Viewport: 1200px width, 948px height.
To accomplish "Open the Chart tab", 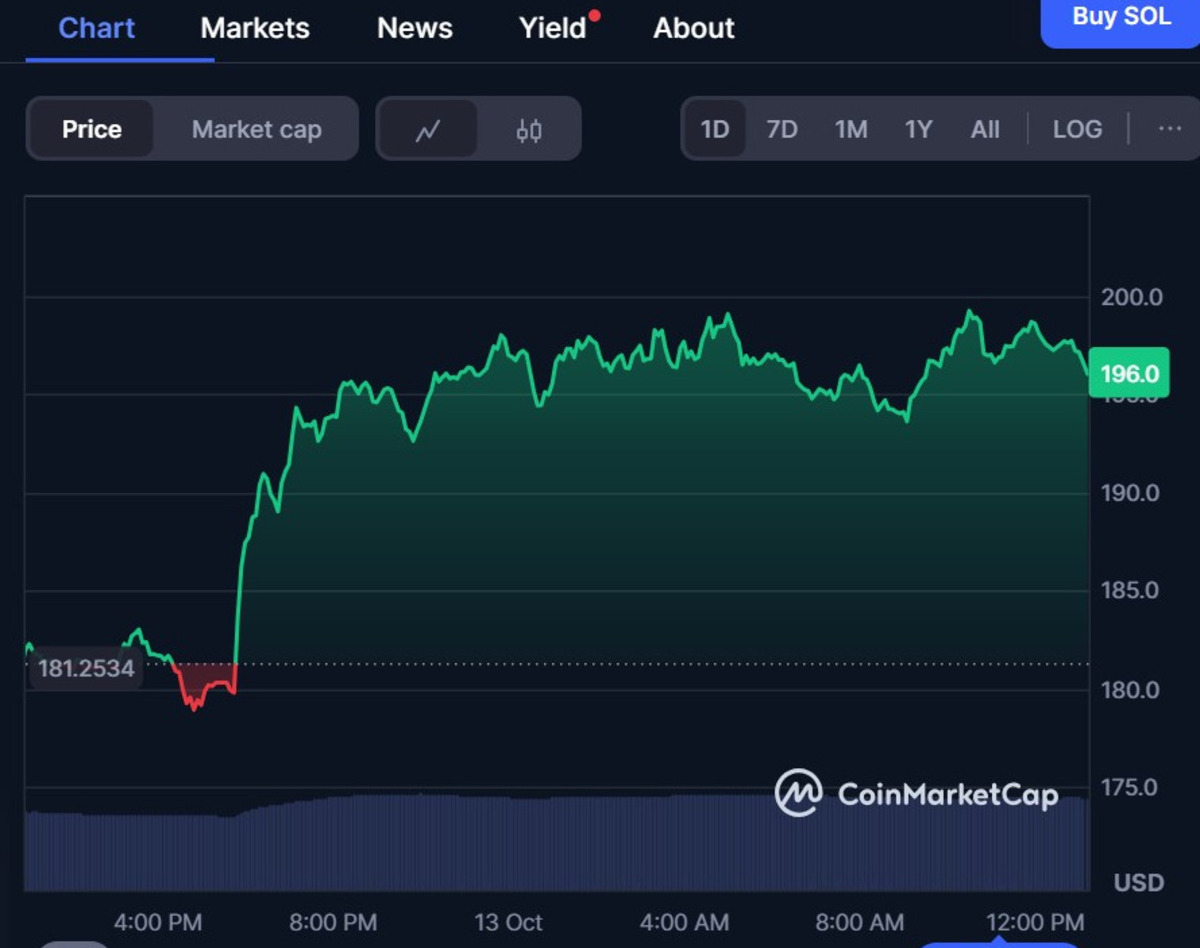I will pyautogui.click(x=97, y=28).
